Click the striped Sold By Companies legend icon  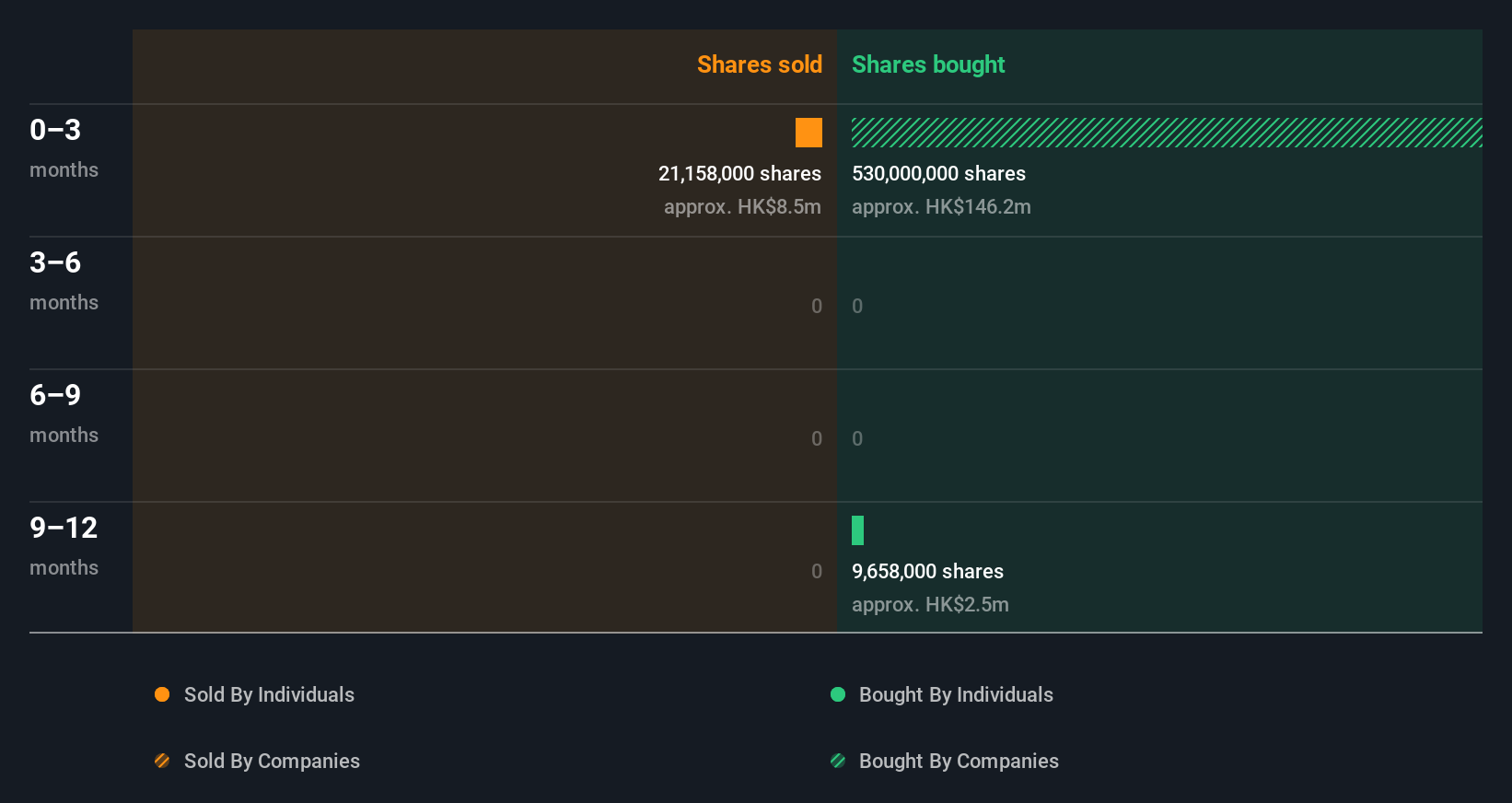[162, 761]
